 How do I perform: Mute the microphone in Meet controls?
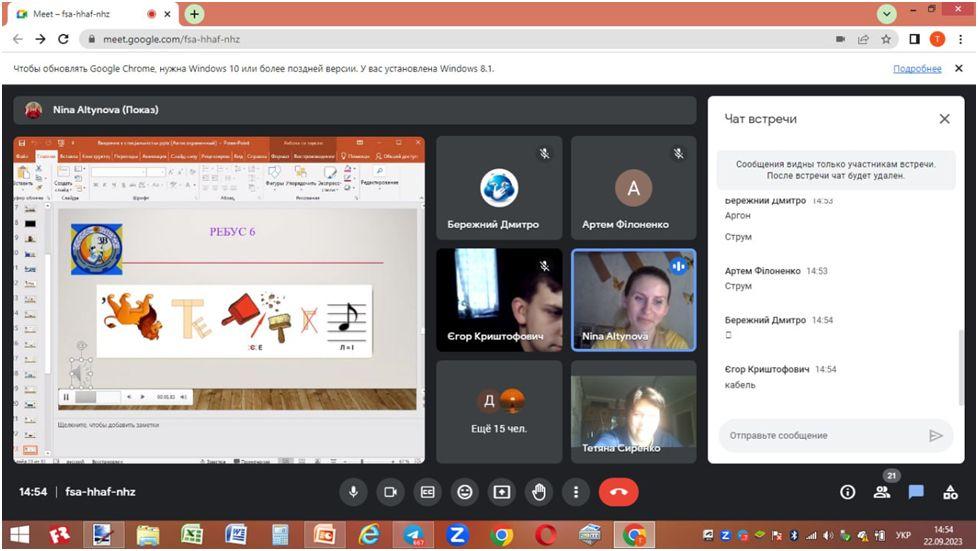tap(353, 492)
